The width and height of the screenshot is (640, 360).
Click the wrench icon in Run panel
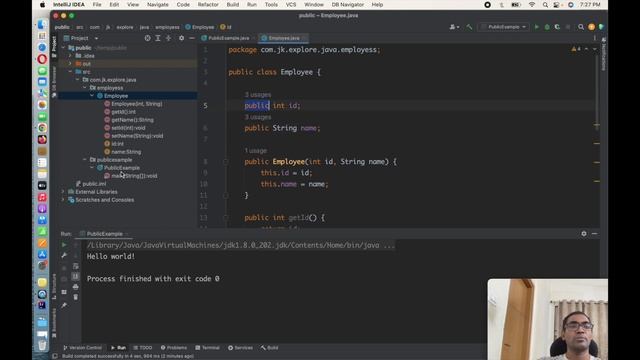pos(64,256)
